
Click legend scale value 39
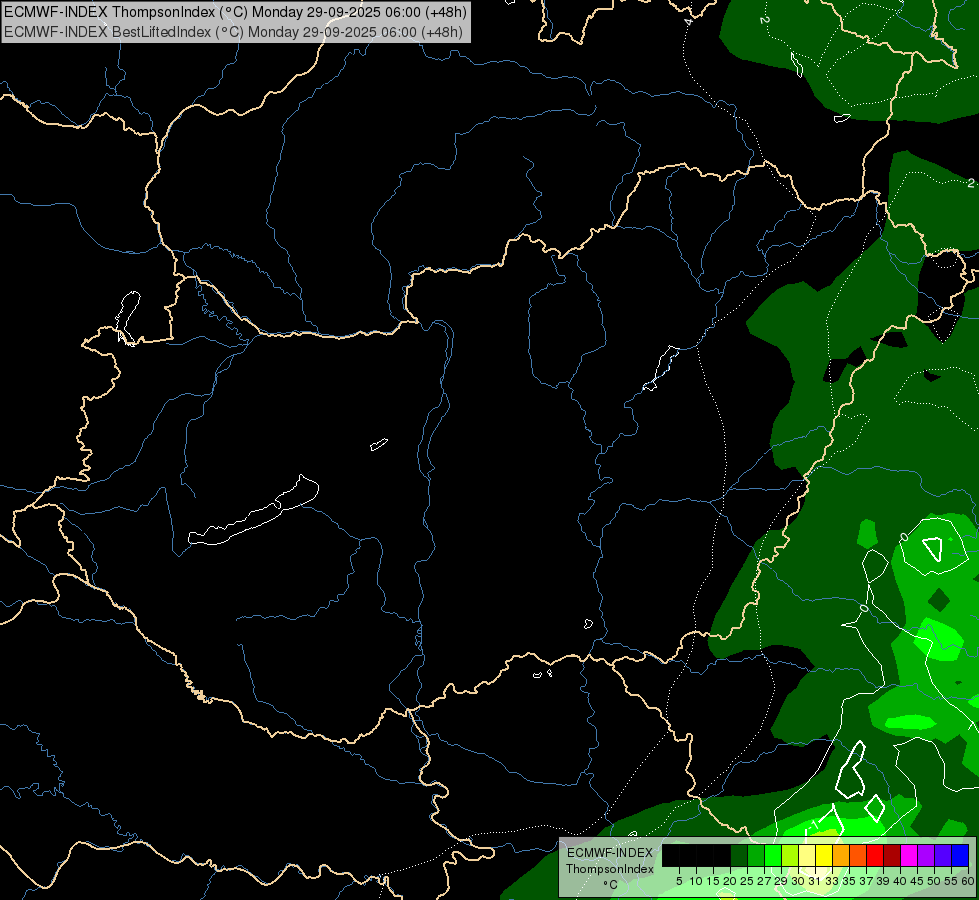[883, 881]
